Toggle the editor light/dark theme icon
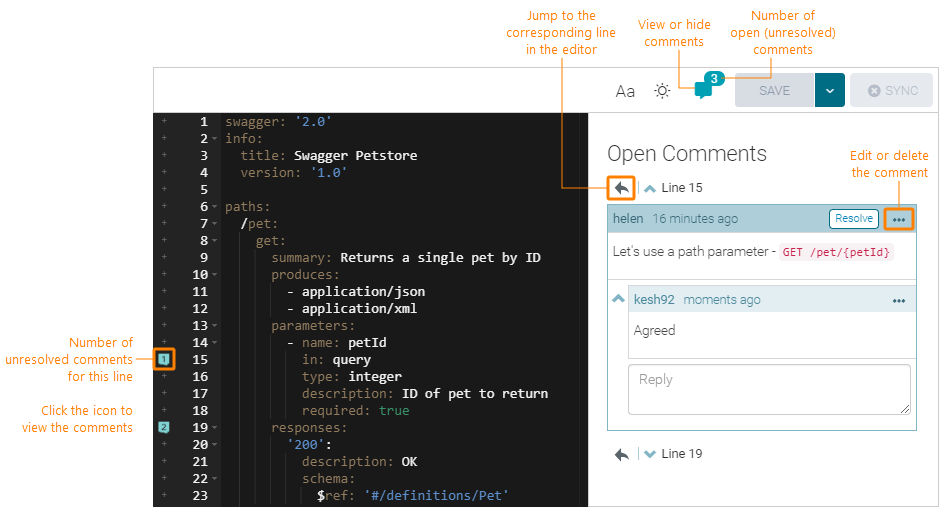The width and height of the screenshot is (943, 507). point(662,91)
